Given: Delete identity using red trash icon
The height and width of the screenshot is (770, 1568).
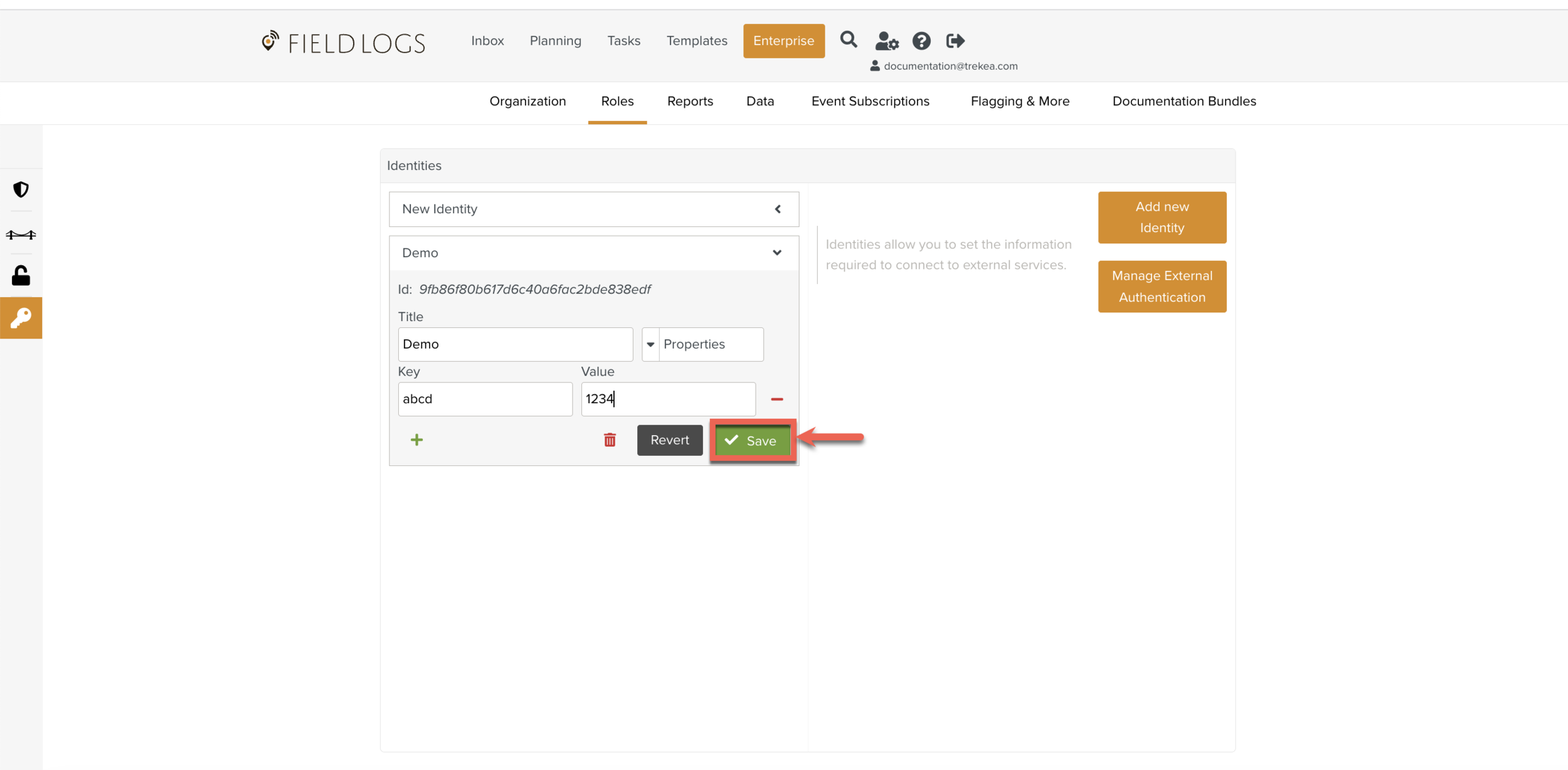Looking at the screenshot, I should [610, 440].
